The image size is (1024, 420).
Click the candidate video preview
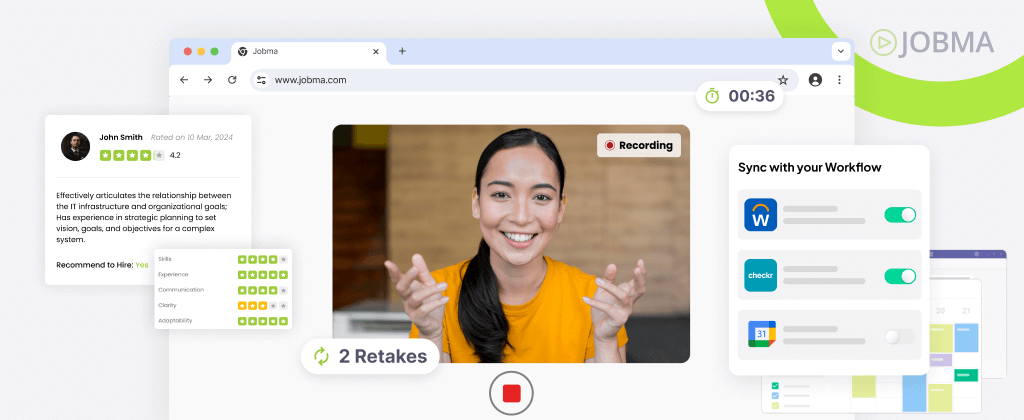click(511, 244)
